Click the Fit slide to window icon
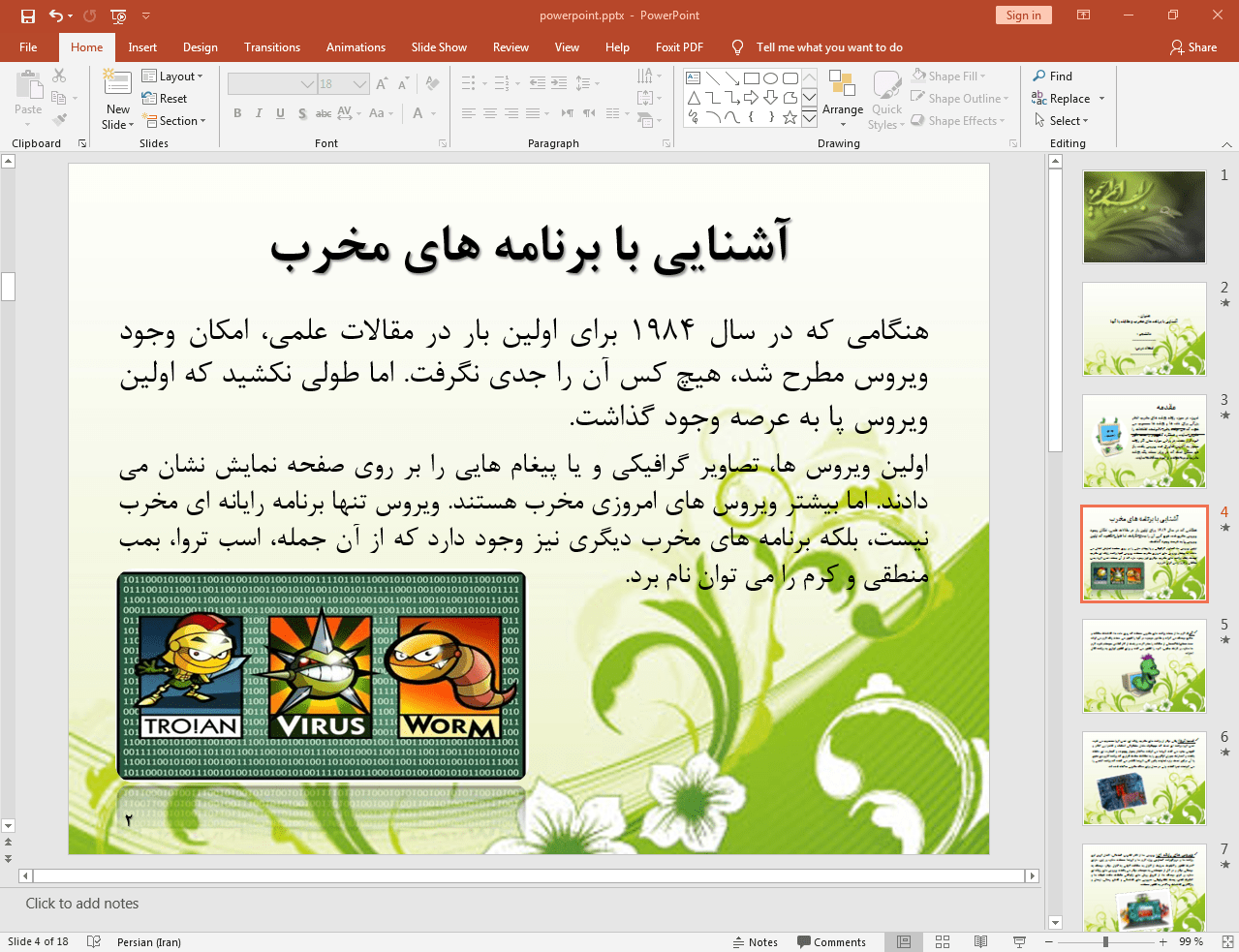The width and height of the screenshot is (1239, 952). 1227,941
